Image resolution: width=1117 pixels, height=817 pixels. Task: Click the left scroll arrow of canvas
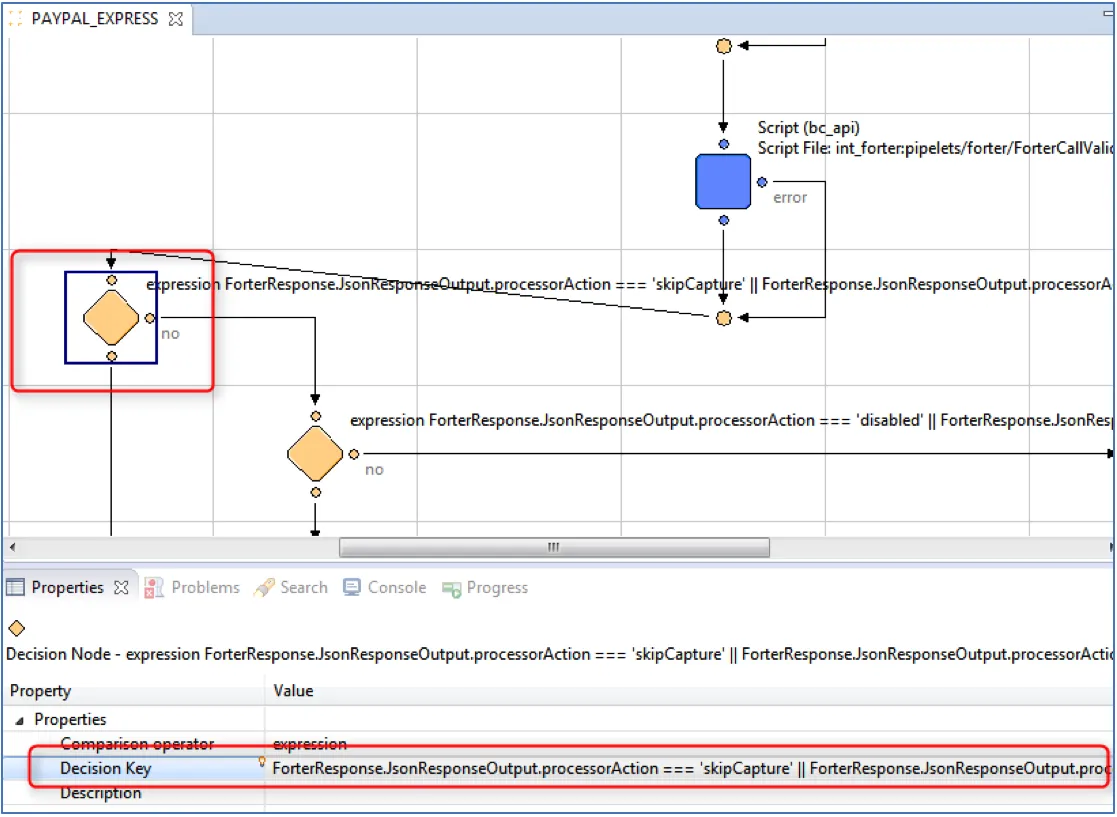(12, 547)
